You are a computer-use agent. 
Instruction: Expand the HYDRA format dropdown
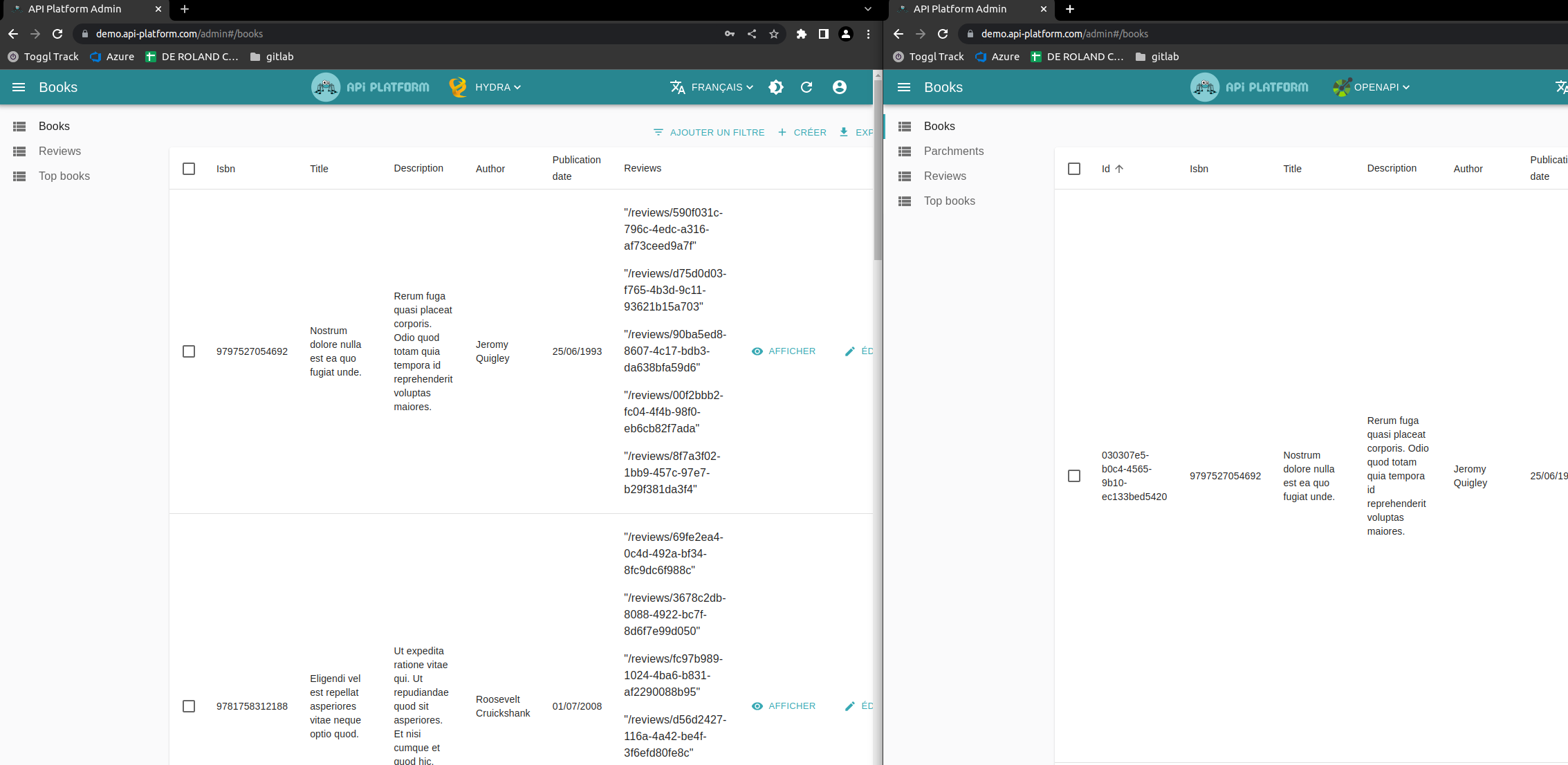[492, 86]
